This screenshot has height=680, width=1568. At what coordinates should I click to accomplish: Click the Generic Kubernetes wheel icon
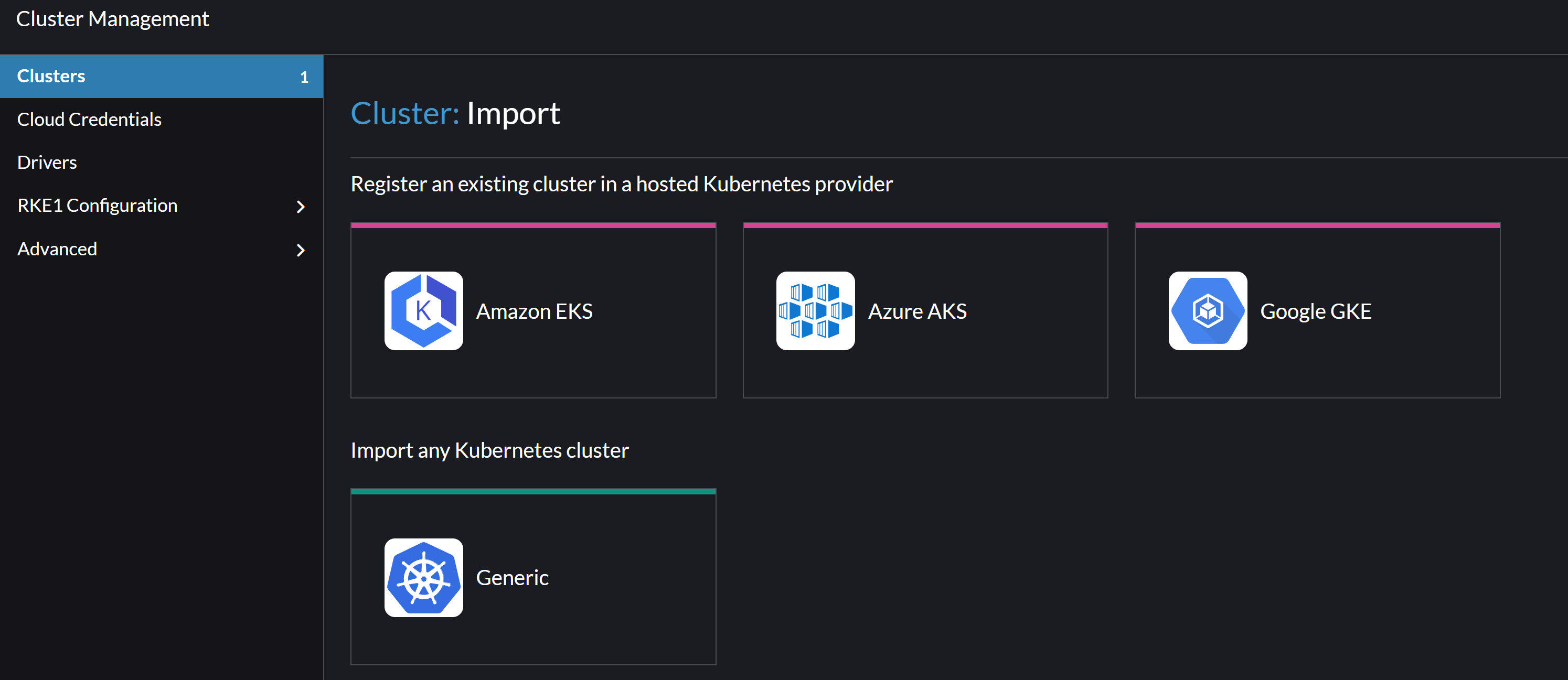(x=424, y=577)
